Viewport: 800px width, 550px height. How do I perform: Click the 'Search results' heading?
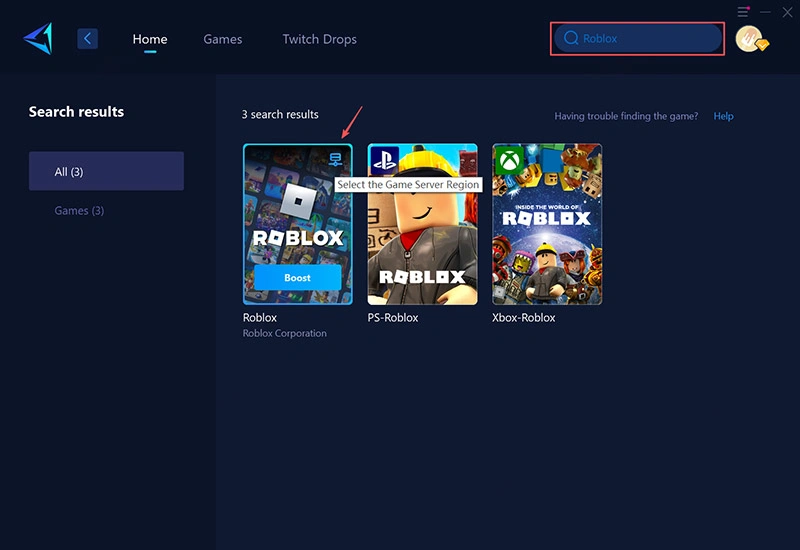[x=76, y=112]
